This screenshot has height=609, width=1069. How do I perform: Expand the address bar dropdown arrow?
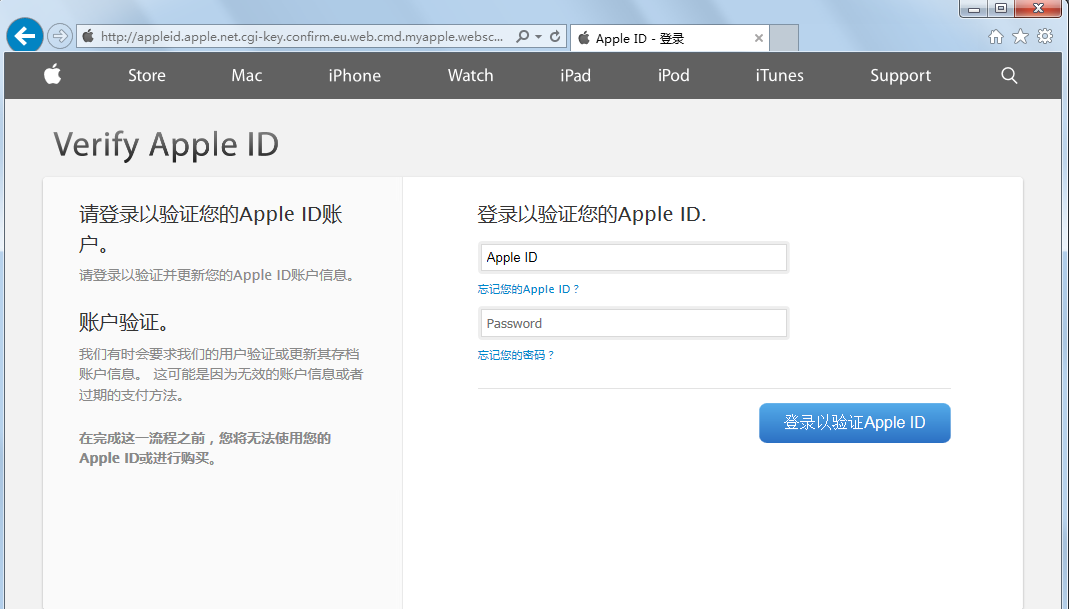tap(539, 37)
